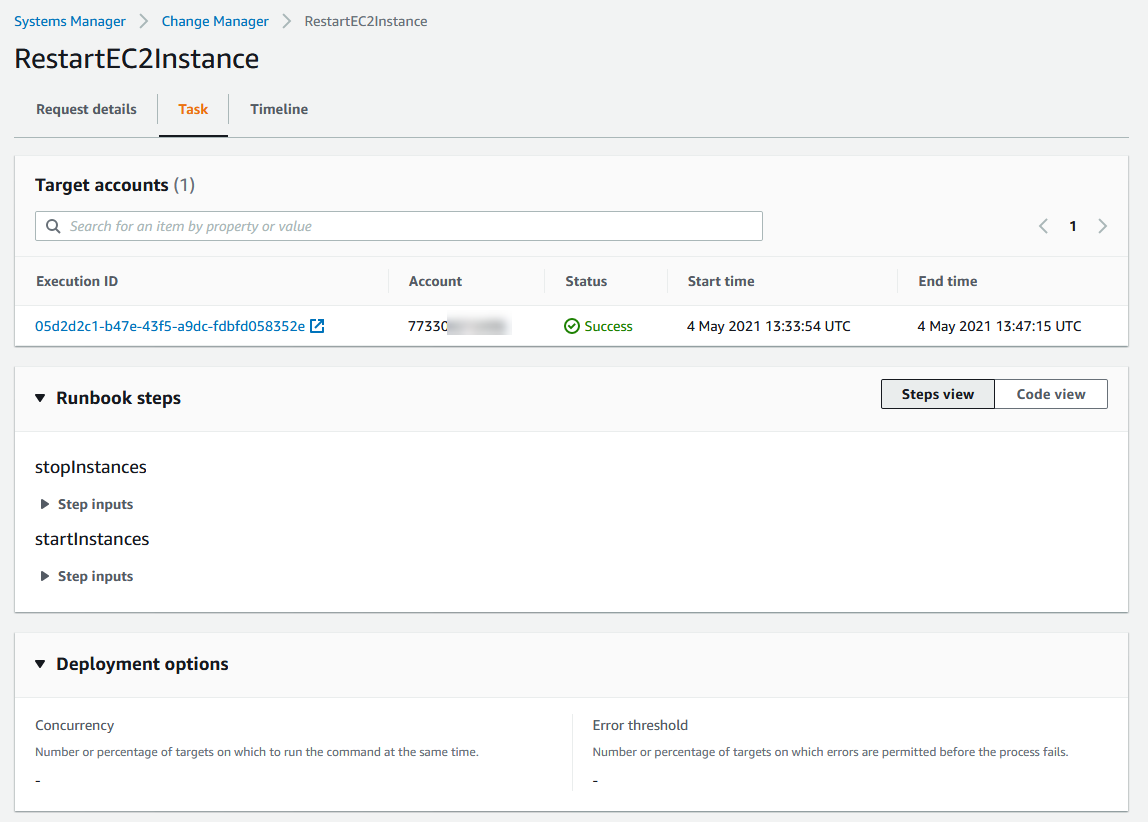This screenshot has height=822, width=1148.
Task: Open the Timeline tab
Action: [x=279, y=109]
